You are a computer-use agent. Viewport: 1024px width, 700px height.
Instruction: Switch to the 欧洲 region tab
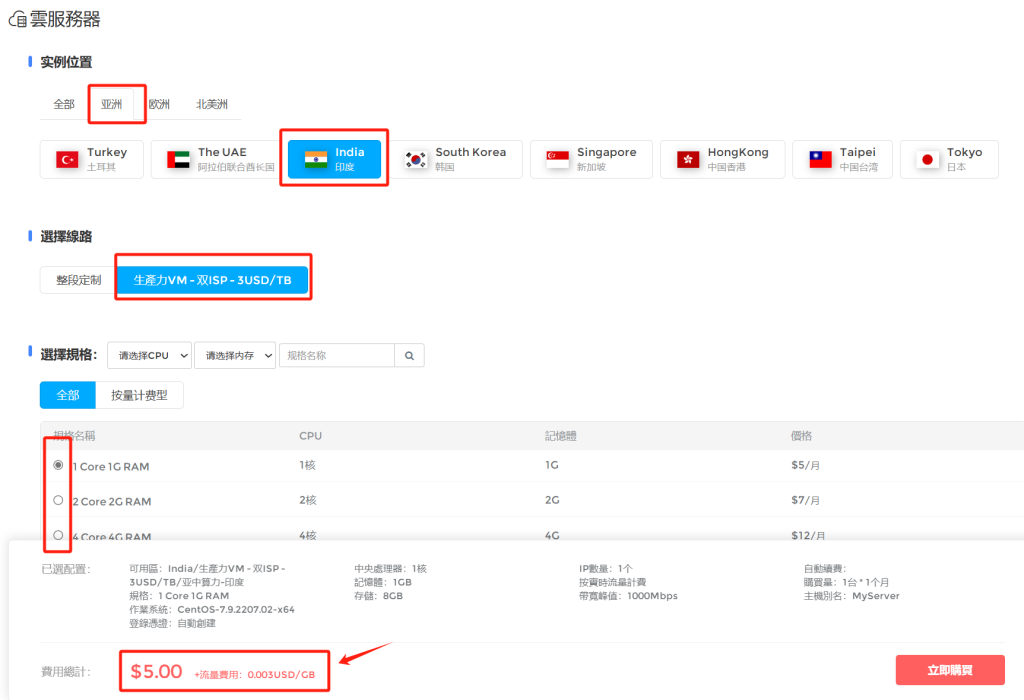[x=159, y=104]
